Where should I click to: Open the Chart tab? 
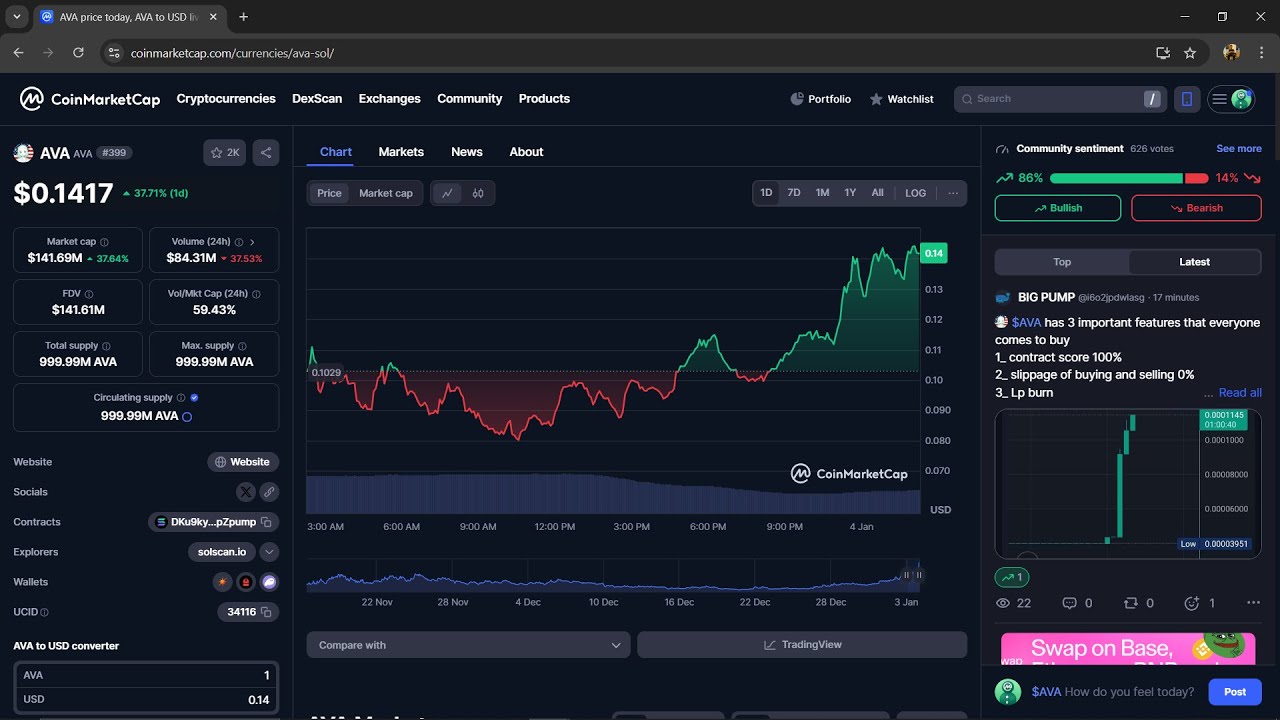click(x=336, y=152)
